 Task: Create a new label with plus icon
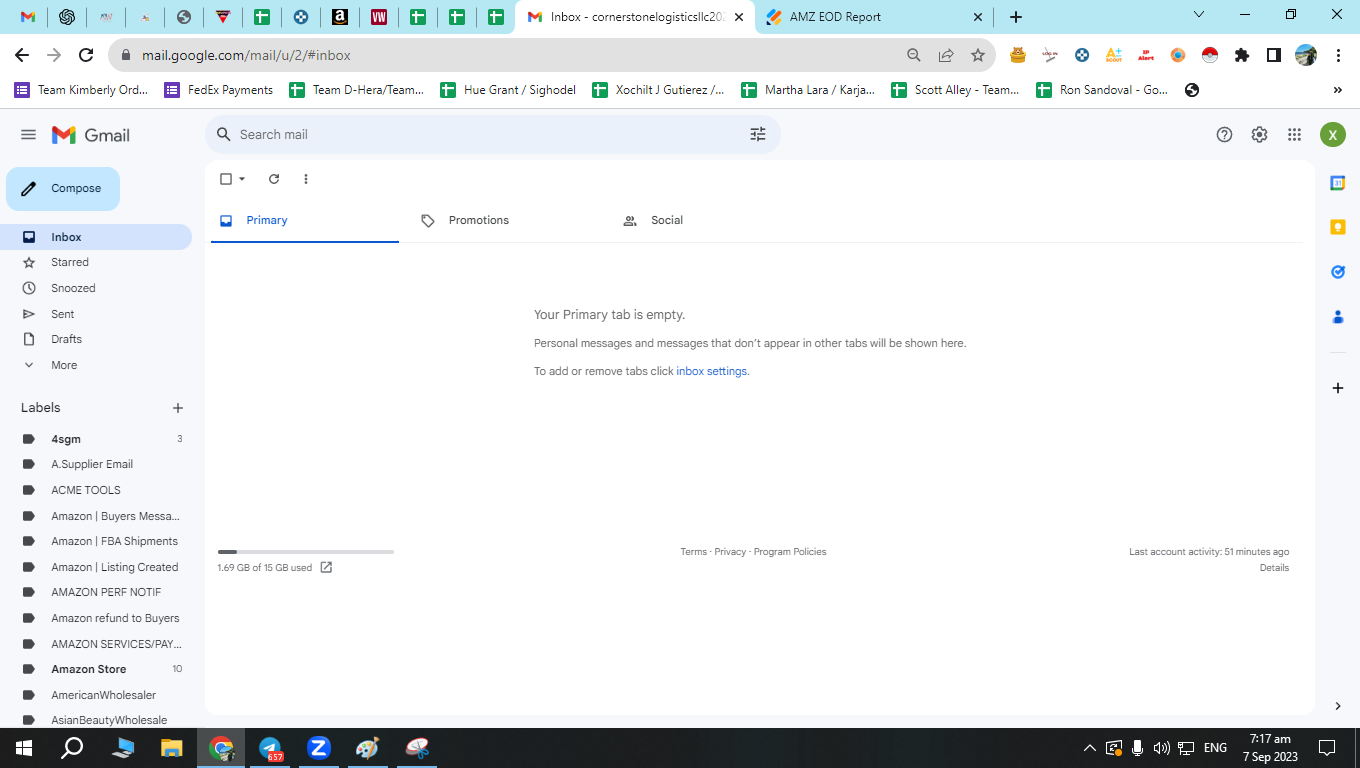point(178,408)
